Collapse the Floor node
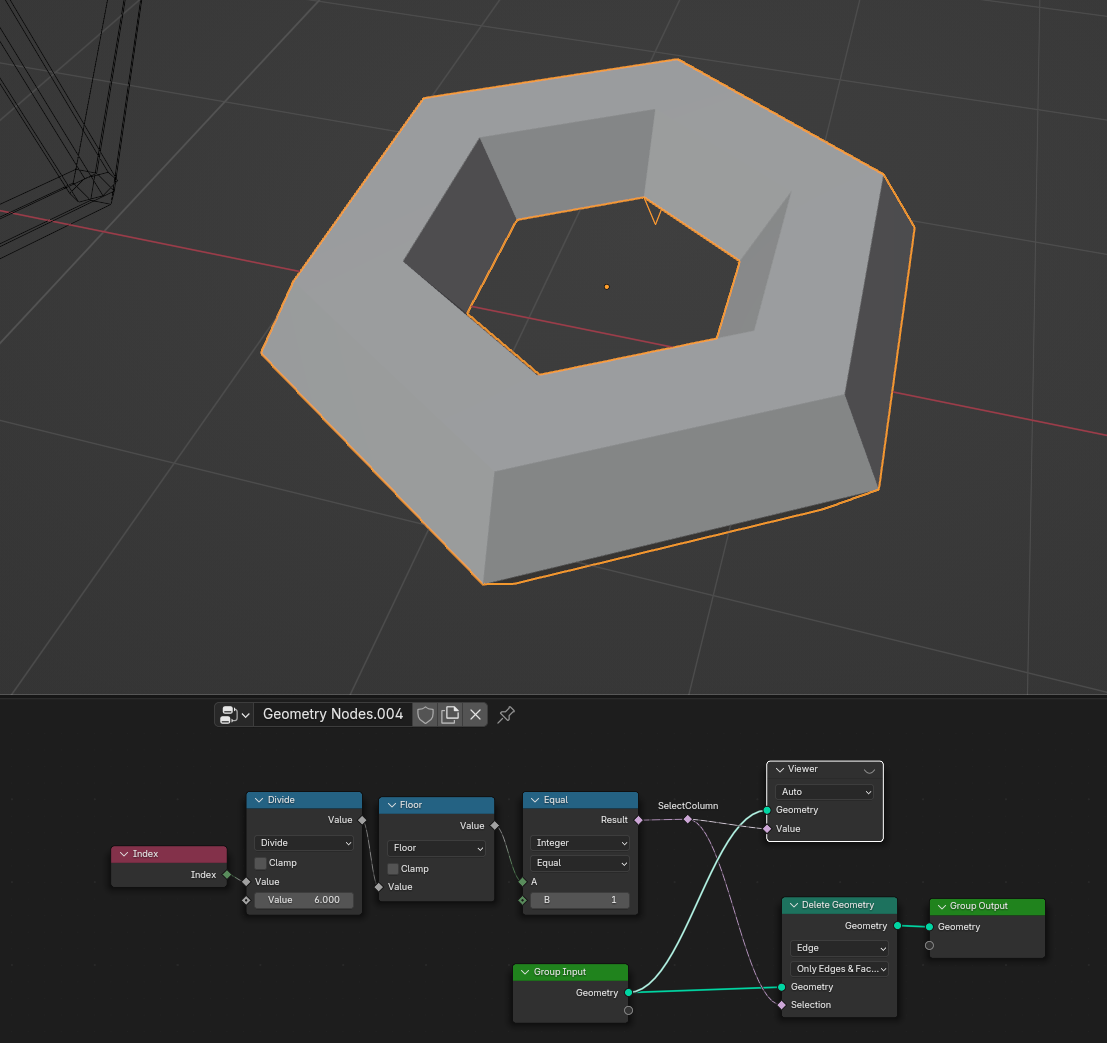This screenshot has height=1043, width=1107. (x=392, y=805)
